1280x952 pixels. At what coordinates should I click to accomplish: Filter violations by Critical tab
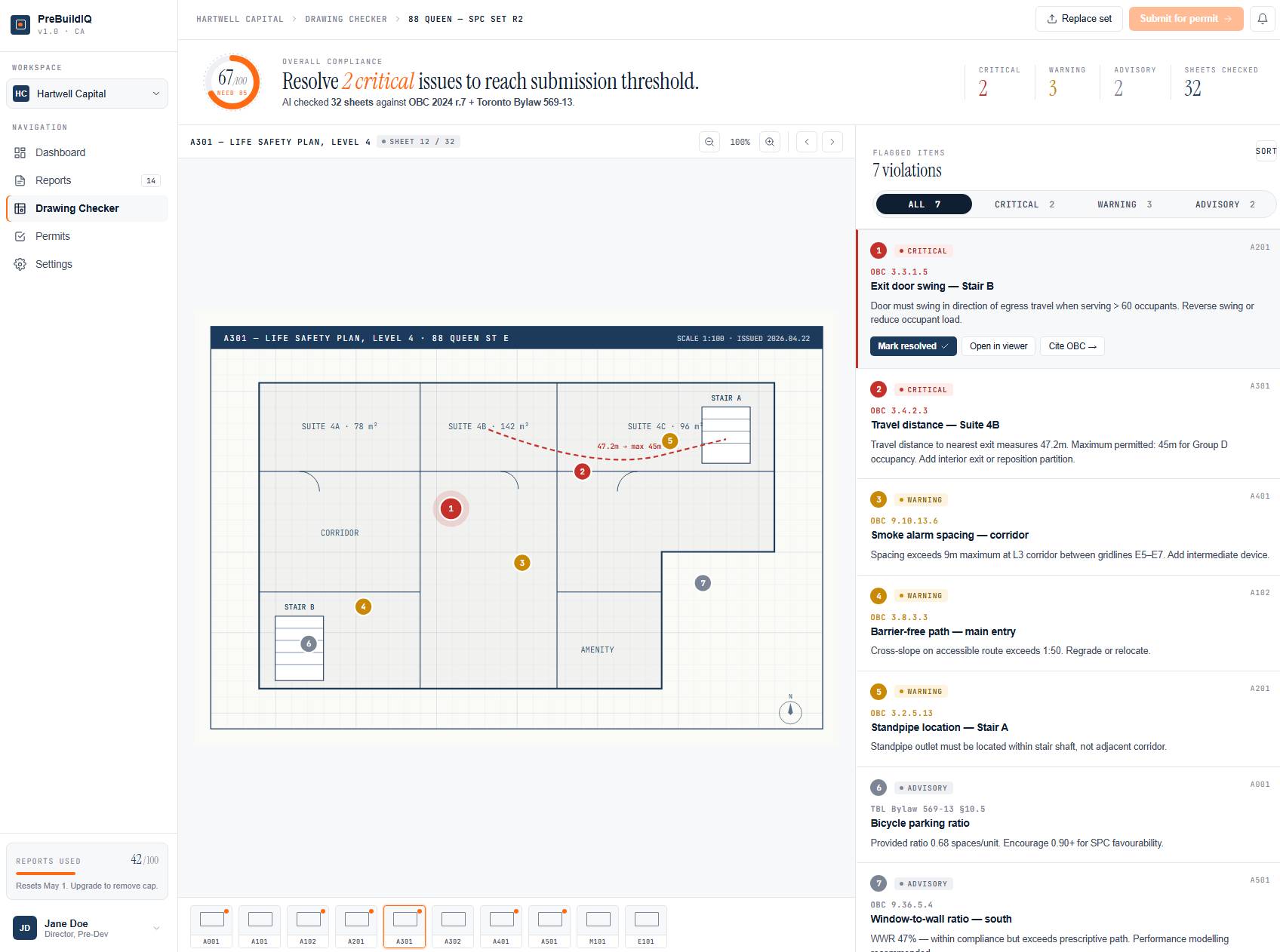(x=1024, y=204)
